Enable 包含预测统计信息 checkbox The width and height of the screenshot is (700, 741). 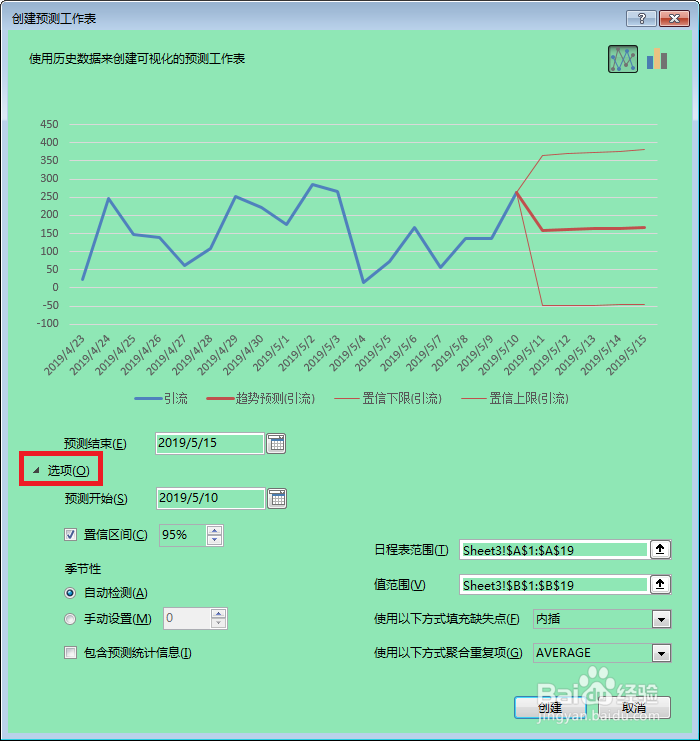(70, 653)
